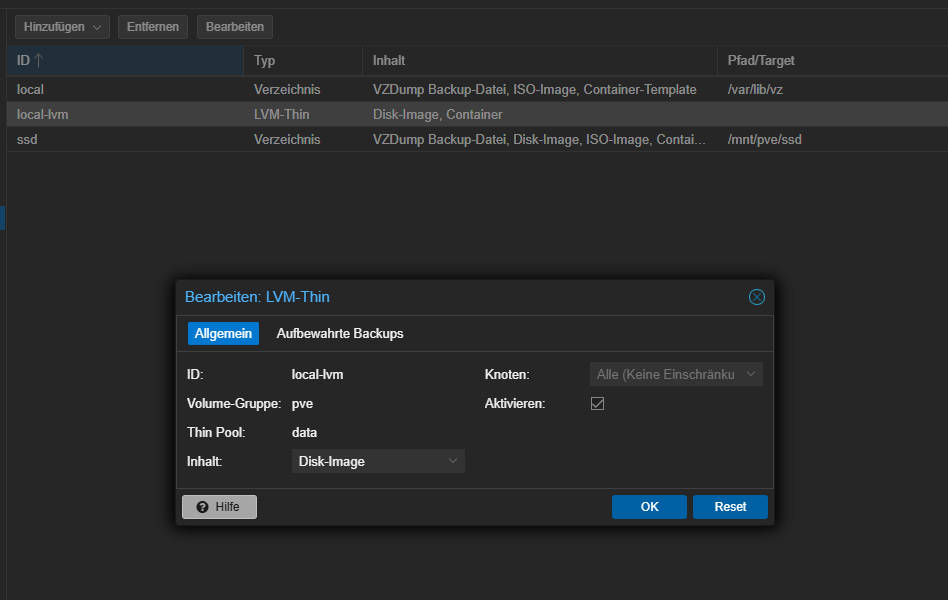This screenshot has width=948, height=600.
Task: Sort by the Inhalt column header
Action: tap(540, 60)
